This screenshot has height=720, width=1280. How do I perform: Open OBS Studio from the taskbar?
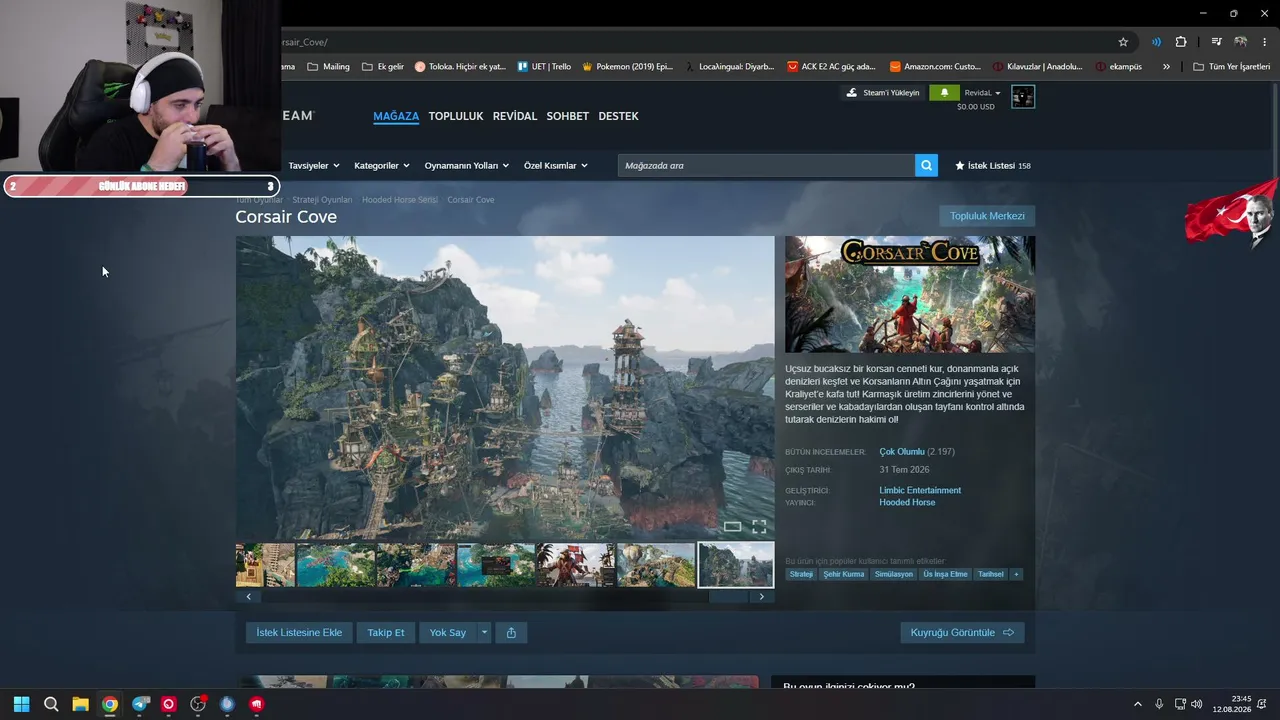tap(198, 704)
